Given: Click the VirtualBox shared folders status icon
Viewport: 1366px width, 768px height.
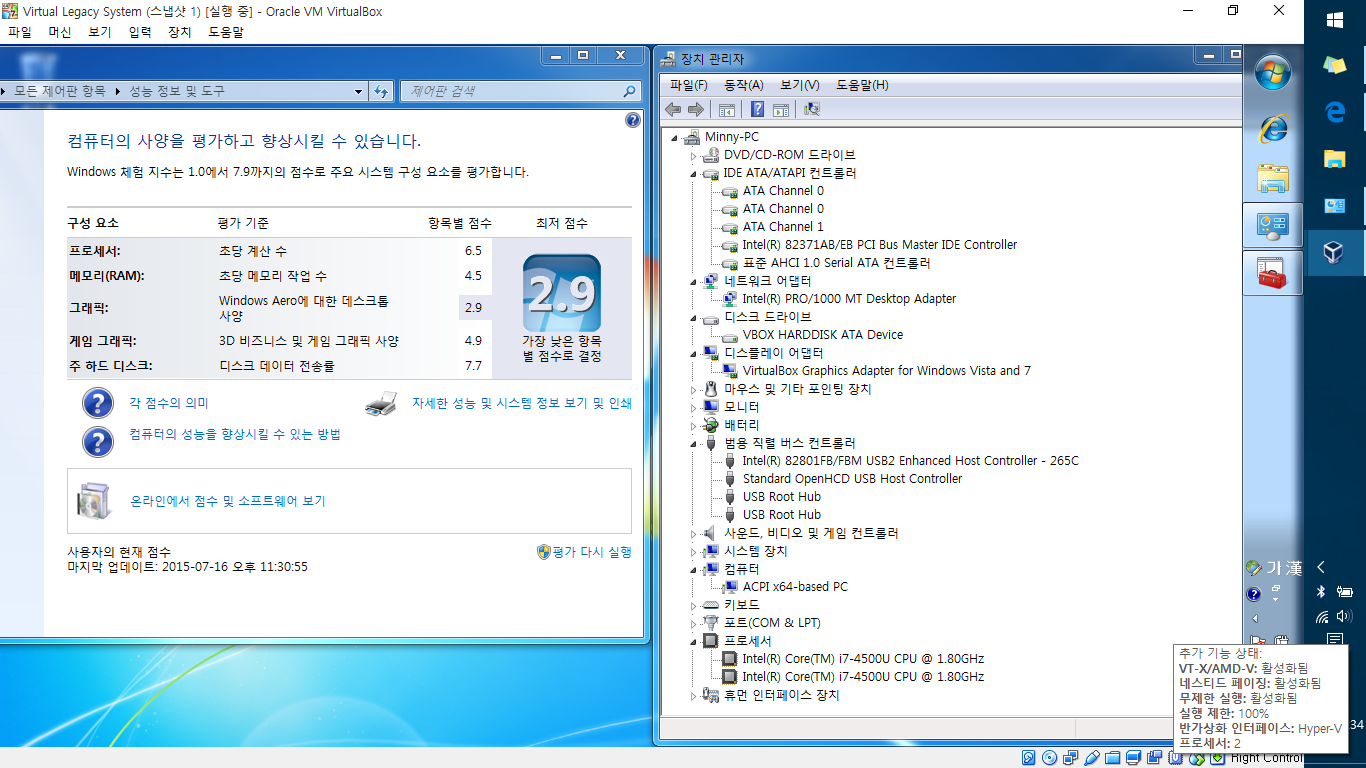Looking at the screenshot, I should click(1113, 758).
